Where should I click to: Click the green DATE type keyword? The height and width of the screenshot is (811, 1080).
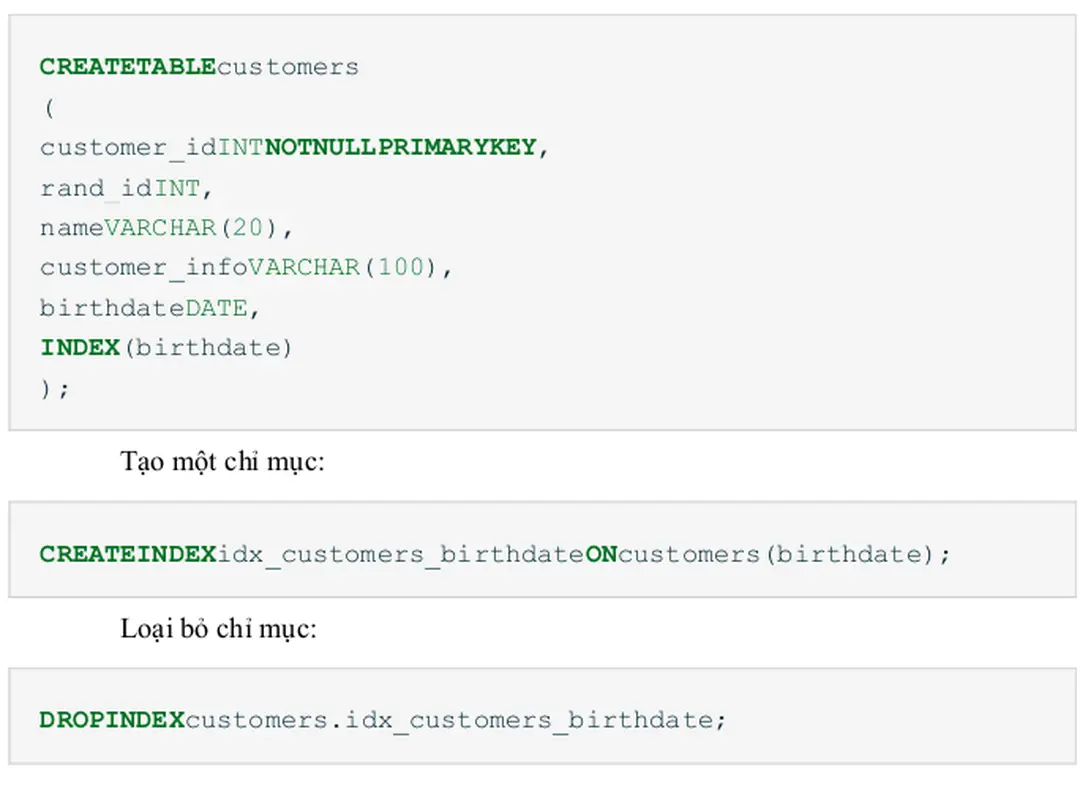[x=215, y=308]
